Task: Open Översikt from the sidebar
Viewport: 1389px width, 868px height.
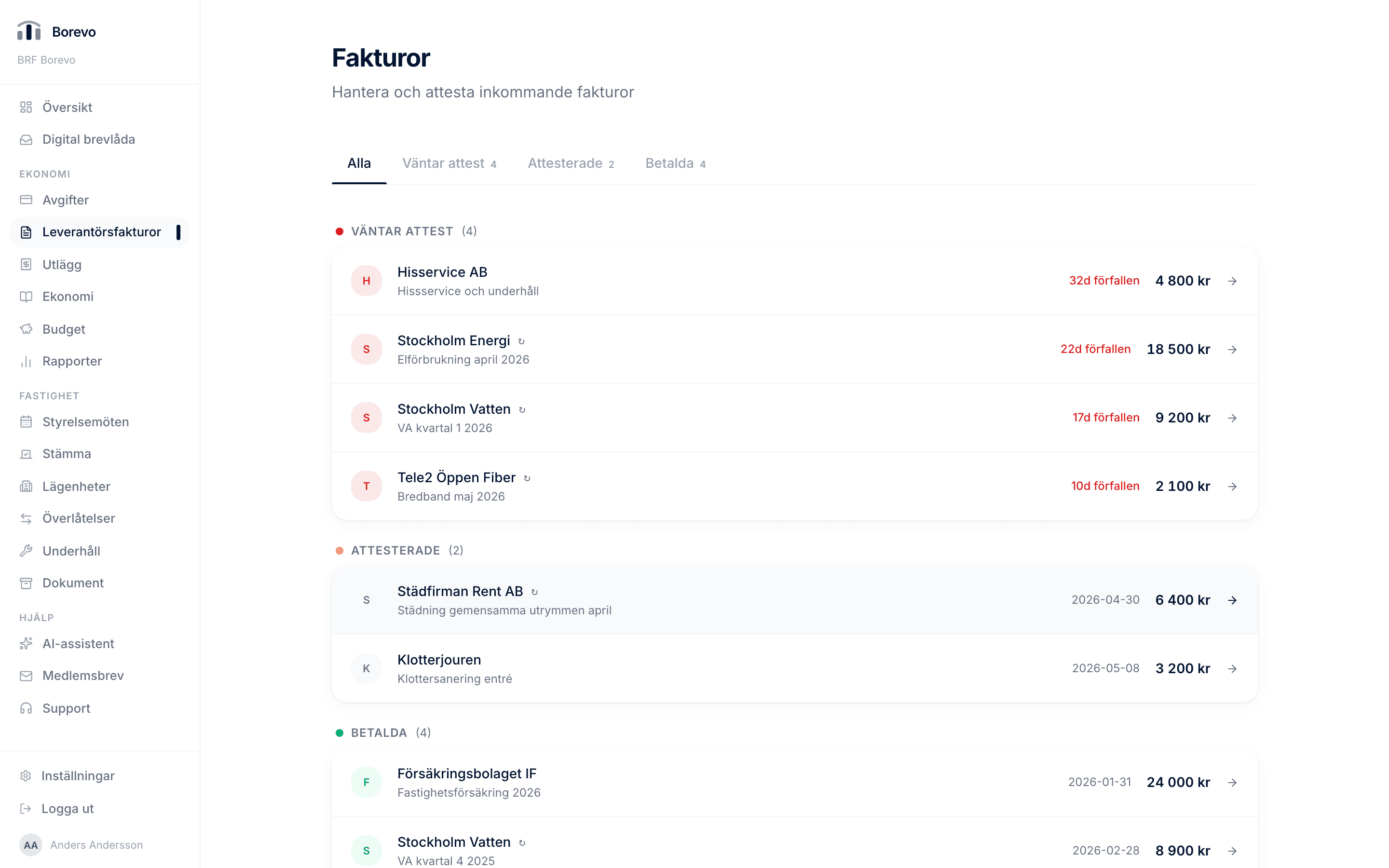Action: [100, 108]
